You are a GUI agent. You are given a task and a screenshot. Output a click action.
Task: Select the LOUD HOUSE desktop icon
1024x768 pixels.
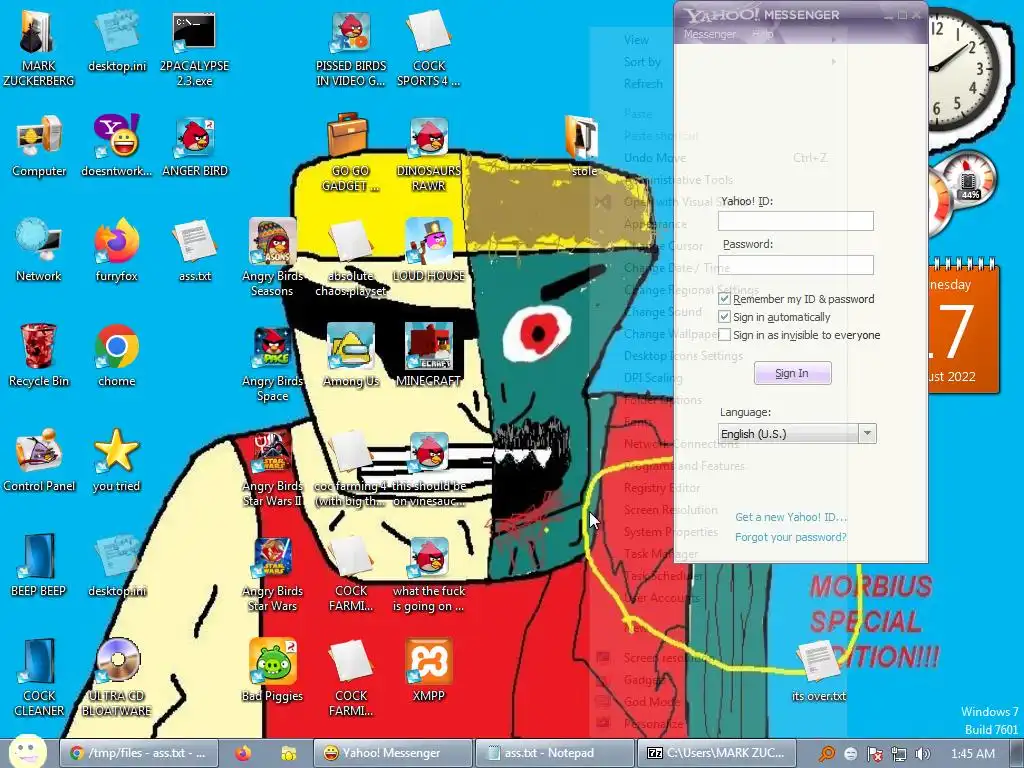(x=429, y=250)
